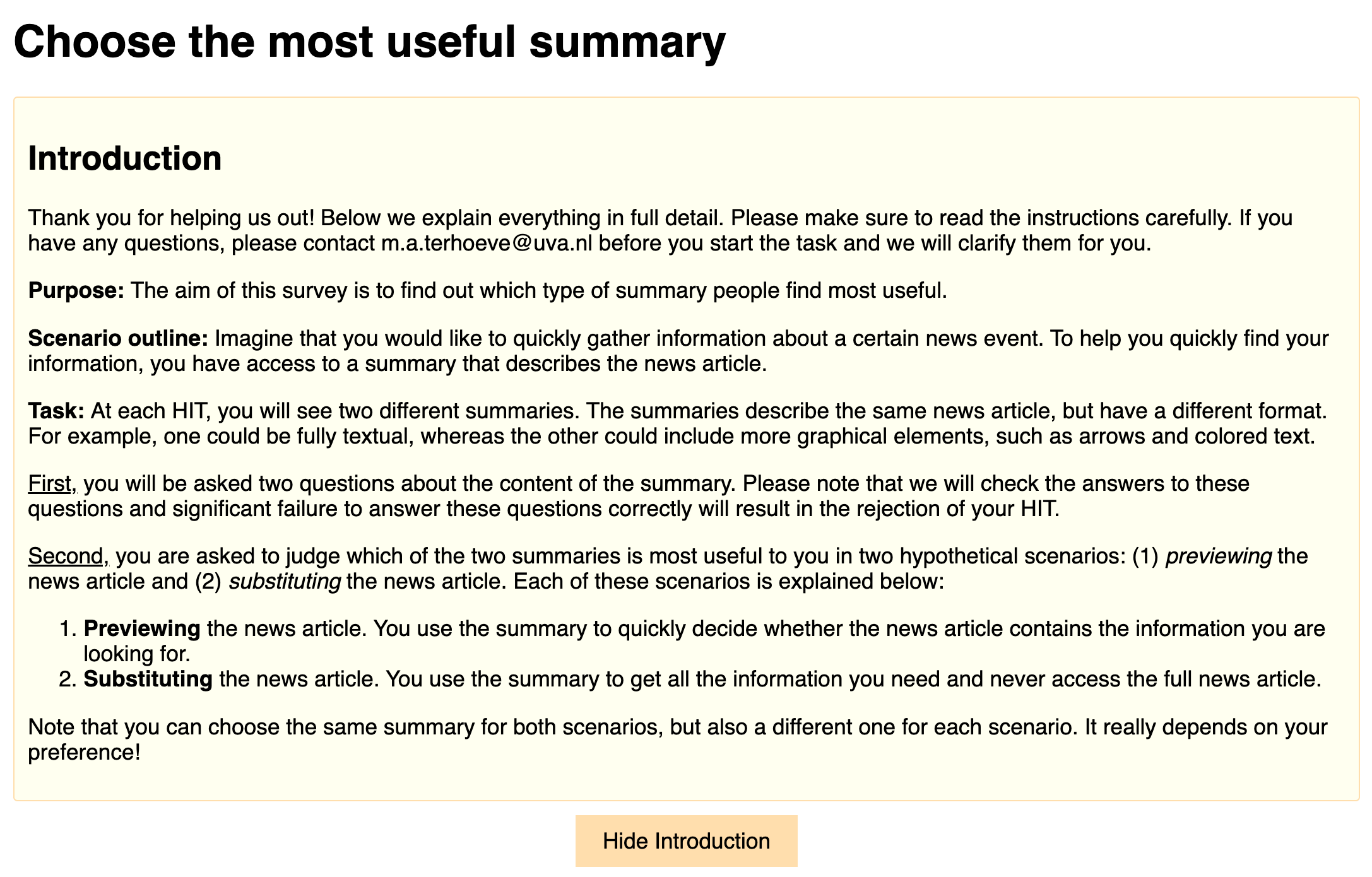This screenshot has width=1372, height=877.
Task: Click the page title 'Choose the most useful summary'
Action: coord(370,42)
